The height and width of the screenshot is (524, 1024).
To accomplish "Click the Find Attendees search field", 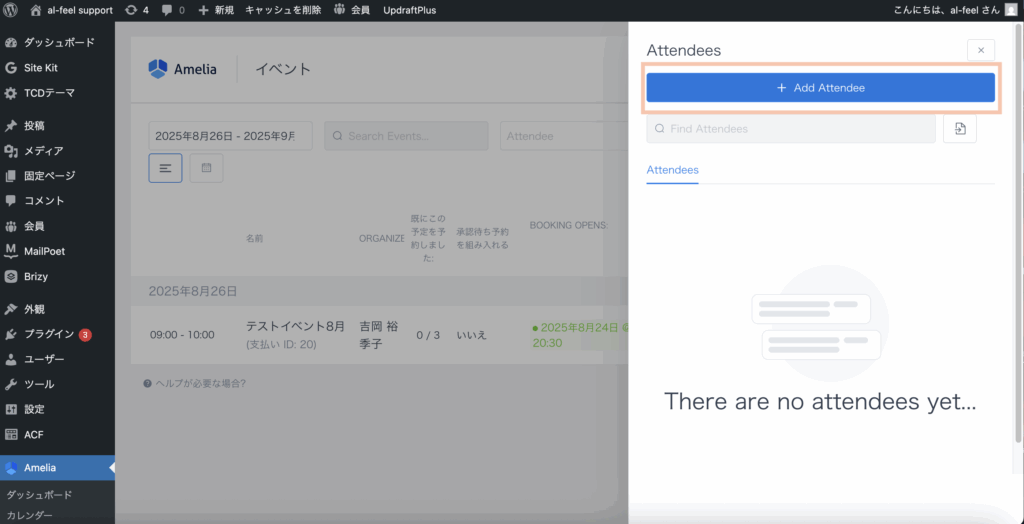I will 790,129.
